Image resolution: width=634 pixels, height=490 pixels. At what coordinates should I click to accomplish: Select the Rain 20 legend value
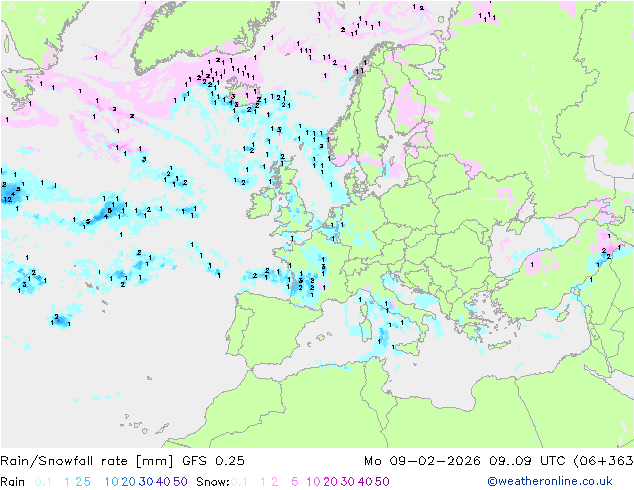129,482
